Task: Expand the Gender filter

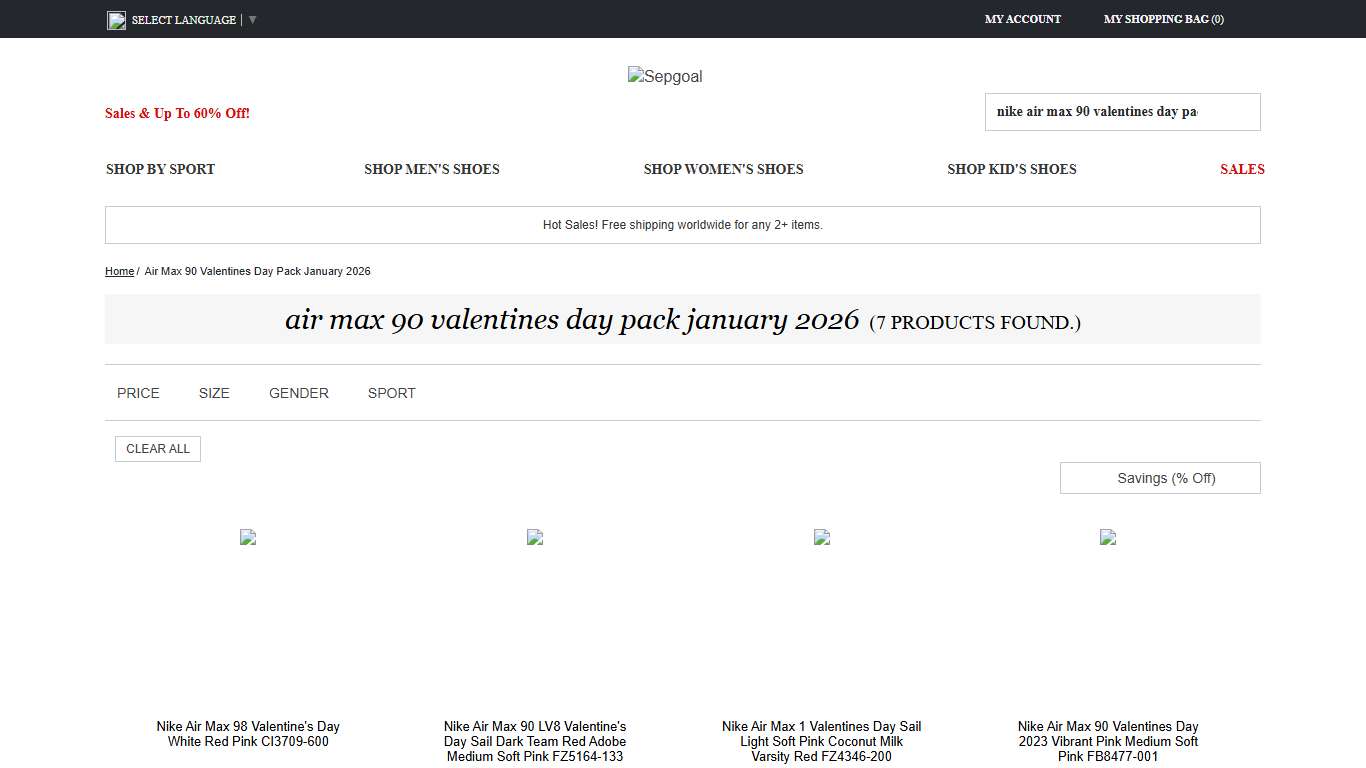Action: pyautogui.click(x=298, y=393)
